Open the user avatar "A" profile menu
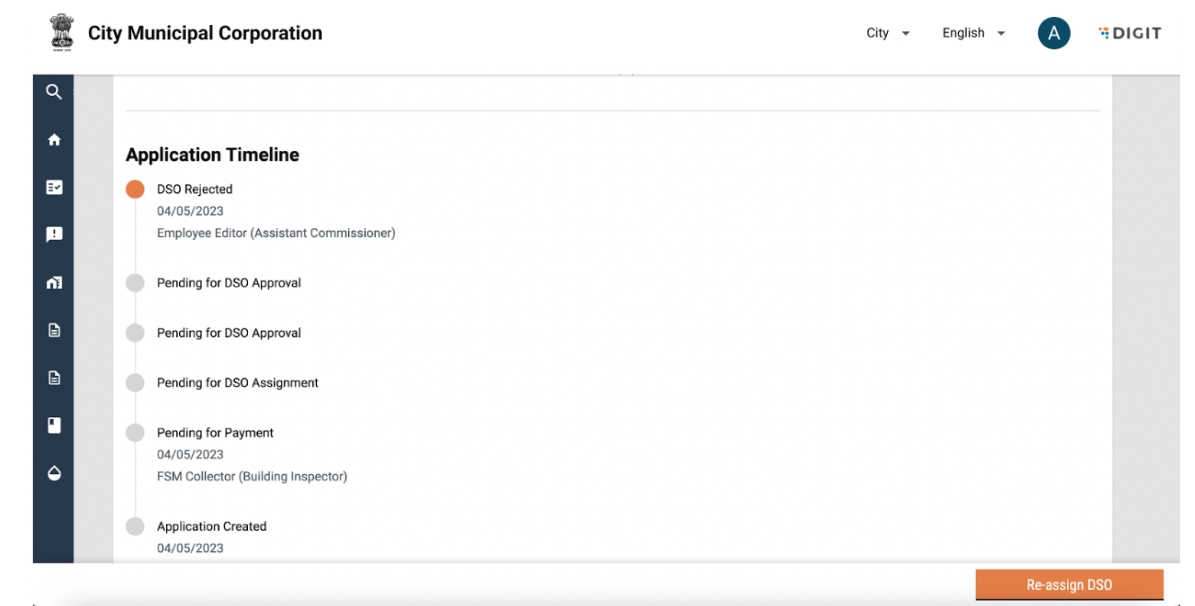This screenshot has height=606, width=1195. [x=1053, y=33]
